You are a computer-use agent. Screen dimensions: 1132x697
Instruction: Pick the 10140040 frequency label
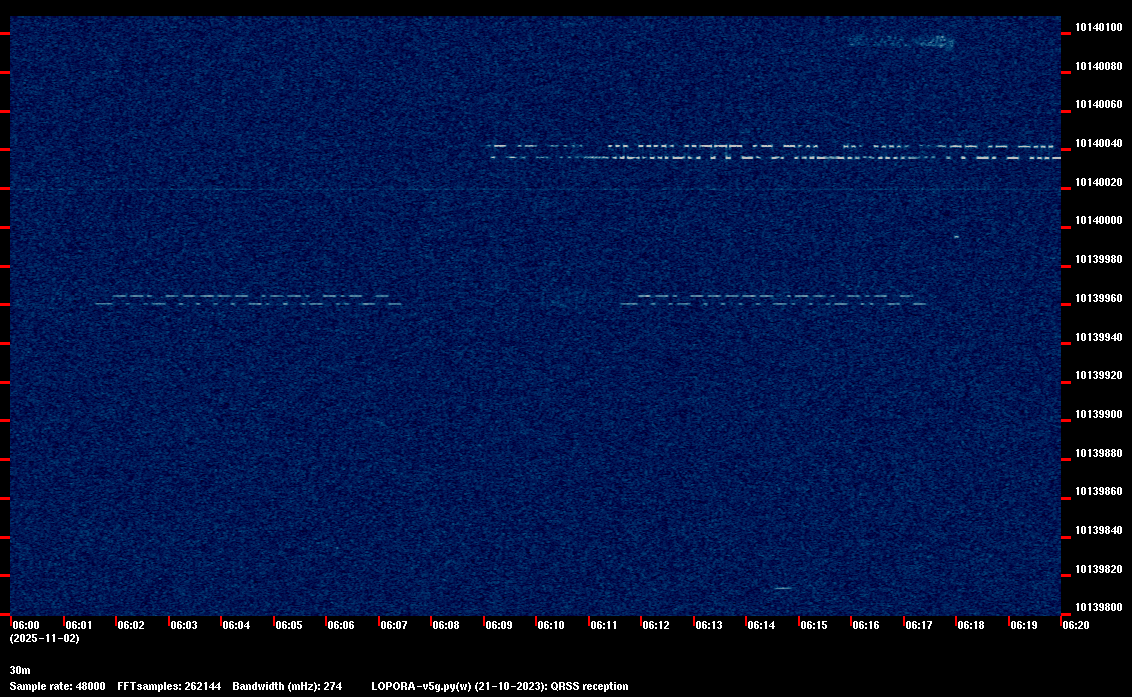pos(1098,144)
